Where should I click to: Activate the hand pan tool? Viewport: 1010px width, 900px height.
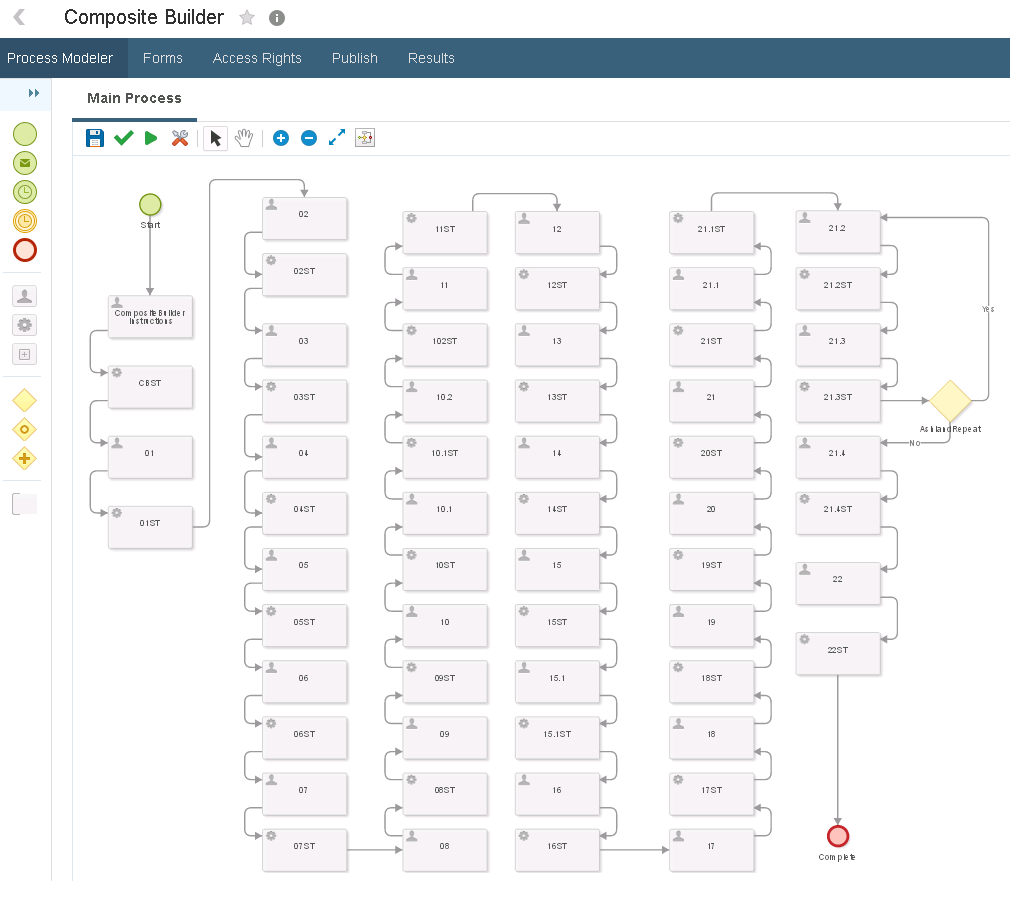click(244, 138)
